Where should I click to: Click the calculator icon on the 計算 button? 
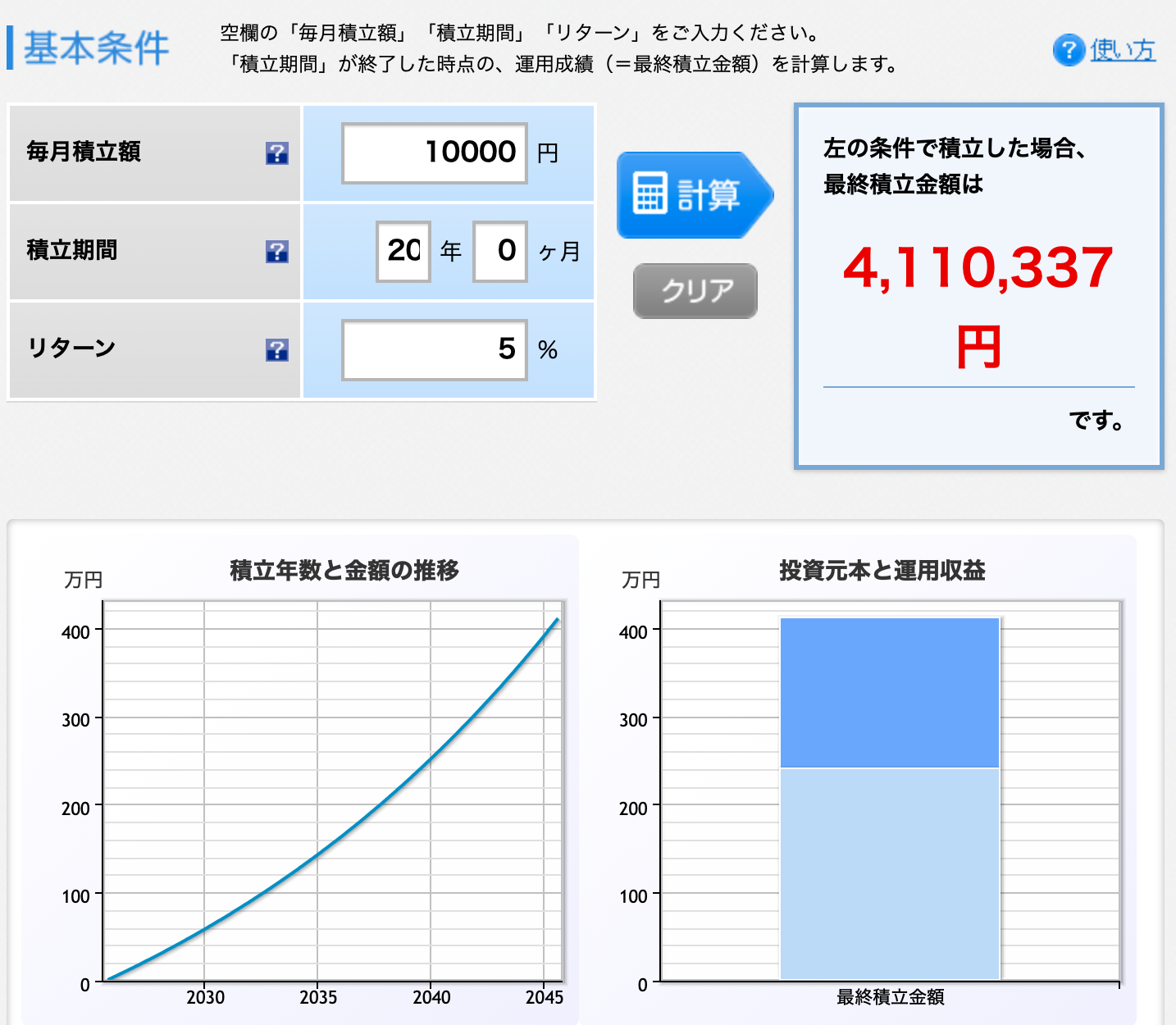pyautogui.click(x=650, y=194)
